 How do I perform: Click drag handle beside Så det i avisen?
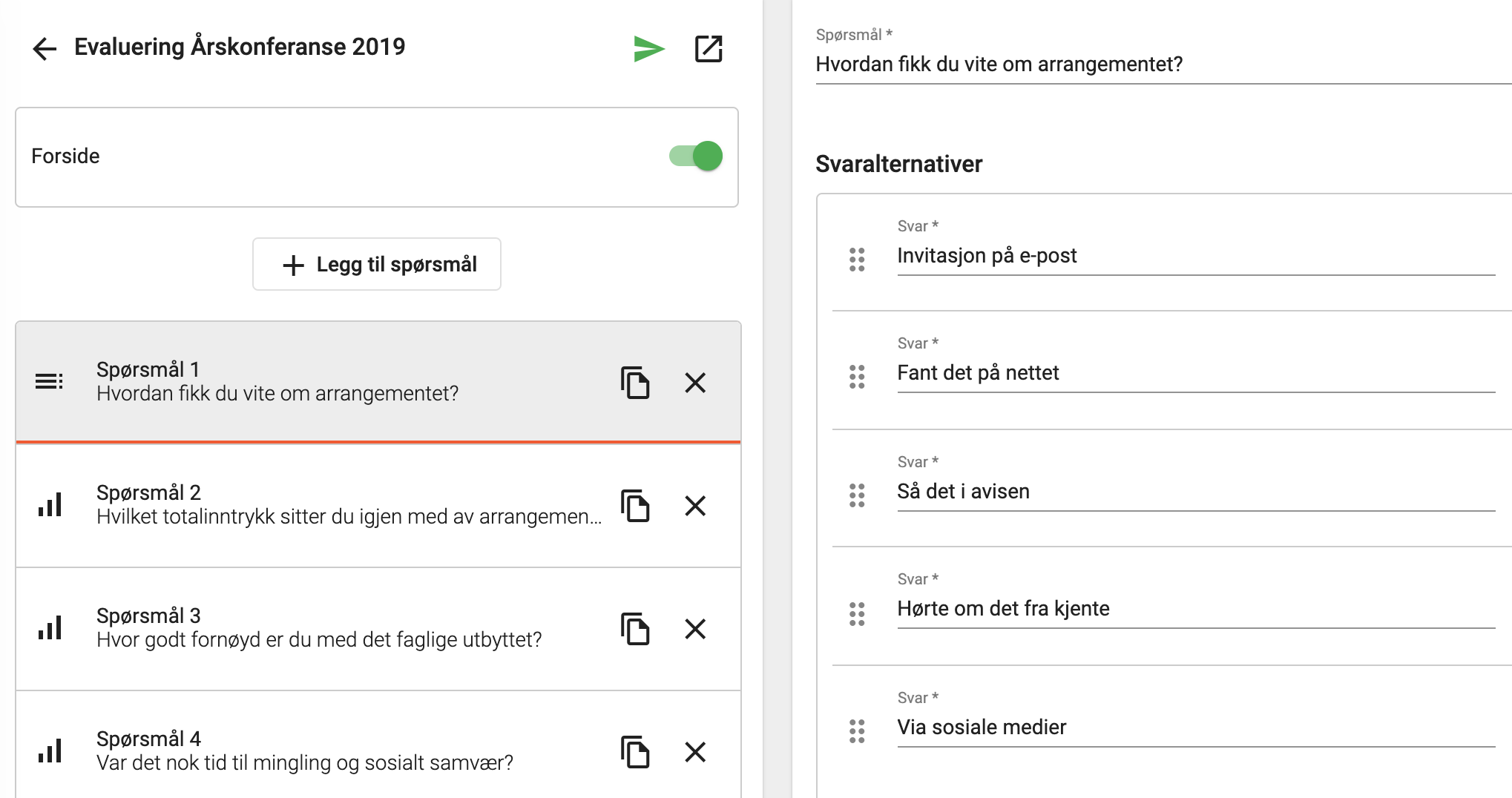[857, 495]
